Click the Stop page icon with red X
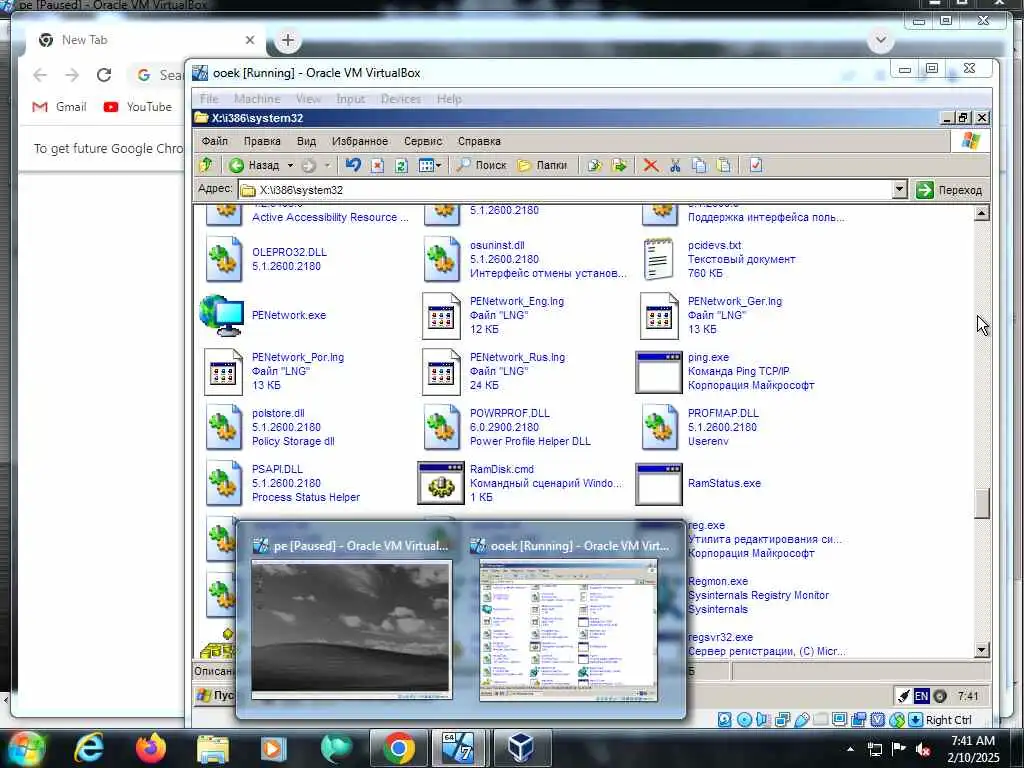1024x768 pixels. point(377,165)
